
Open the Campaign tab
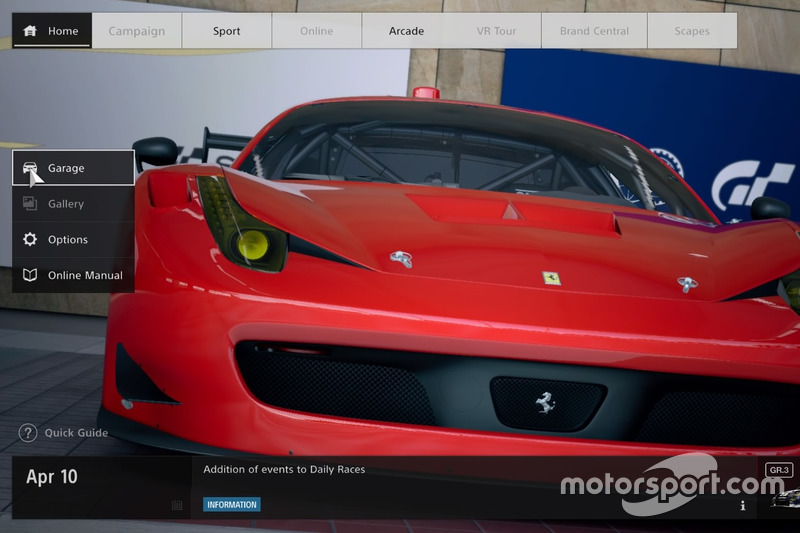pos(137,31)
